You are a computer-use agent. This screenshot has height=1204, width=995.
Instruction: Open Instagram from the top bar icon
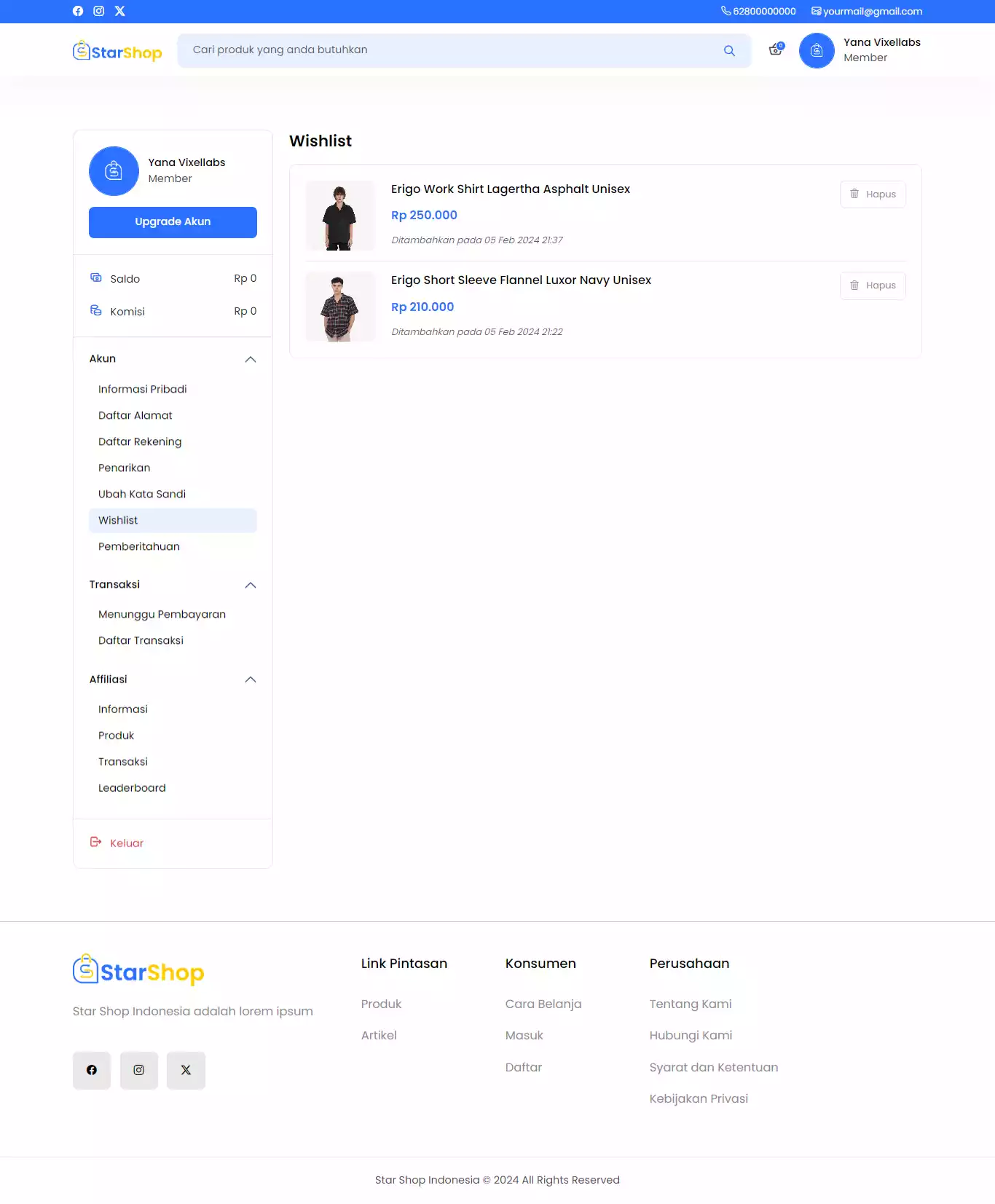pyautogui.click(x=99, y=11)
